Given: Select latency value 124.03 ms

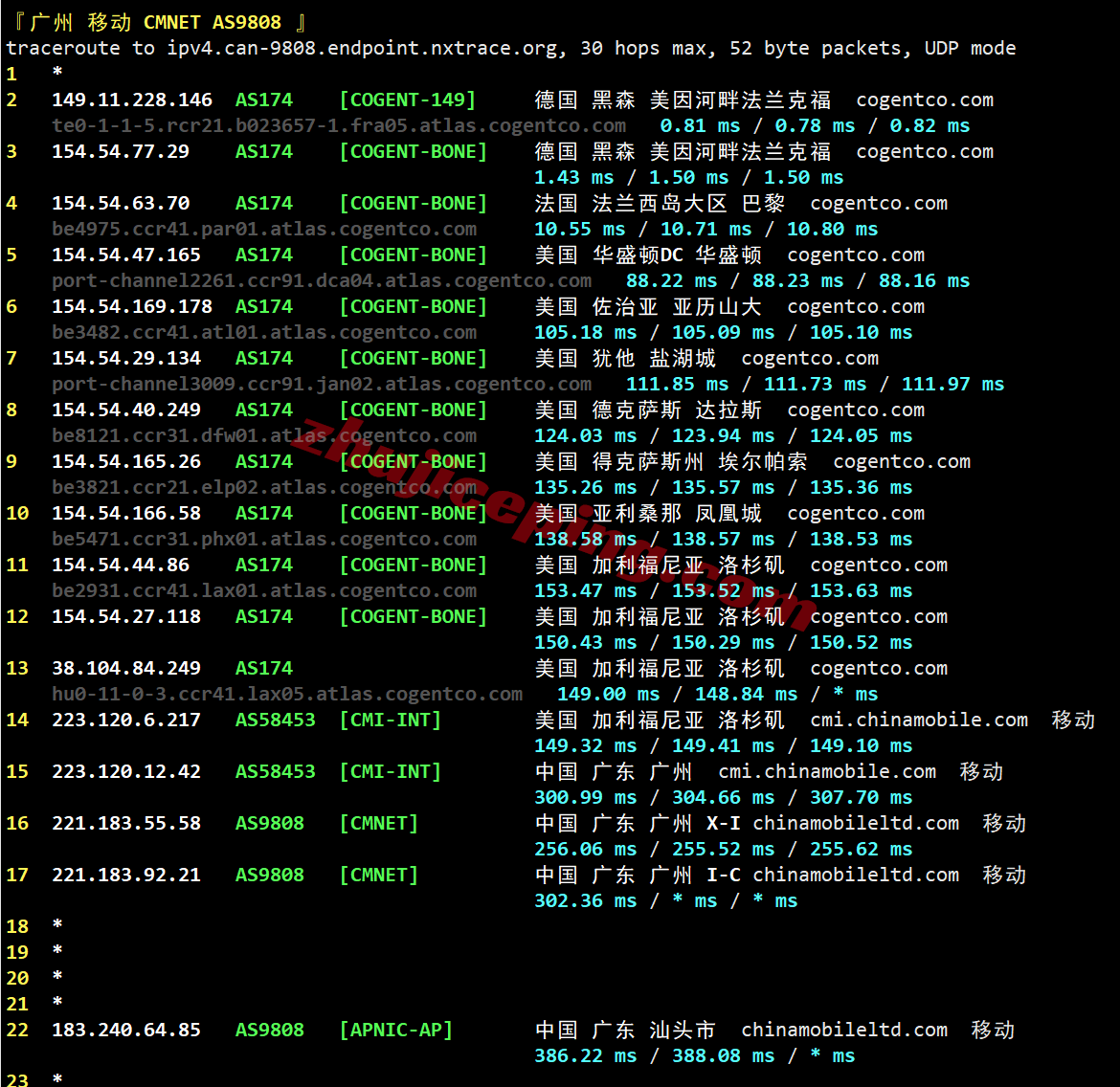Looking at the screenshot, I should tap(586, 435).
